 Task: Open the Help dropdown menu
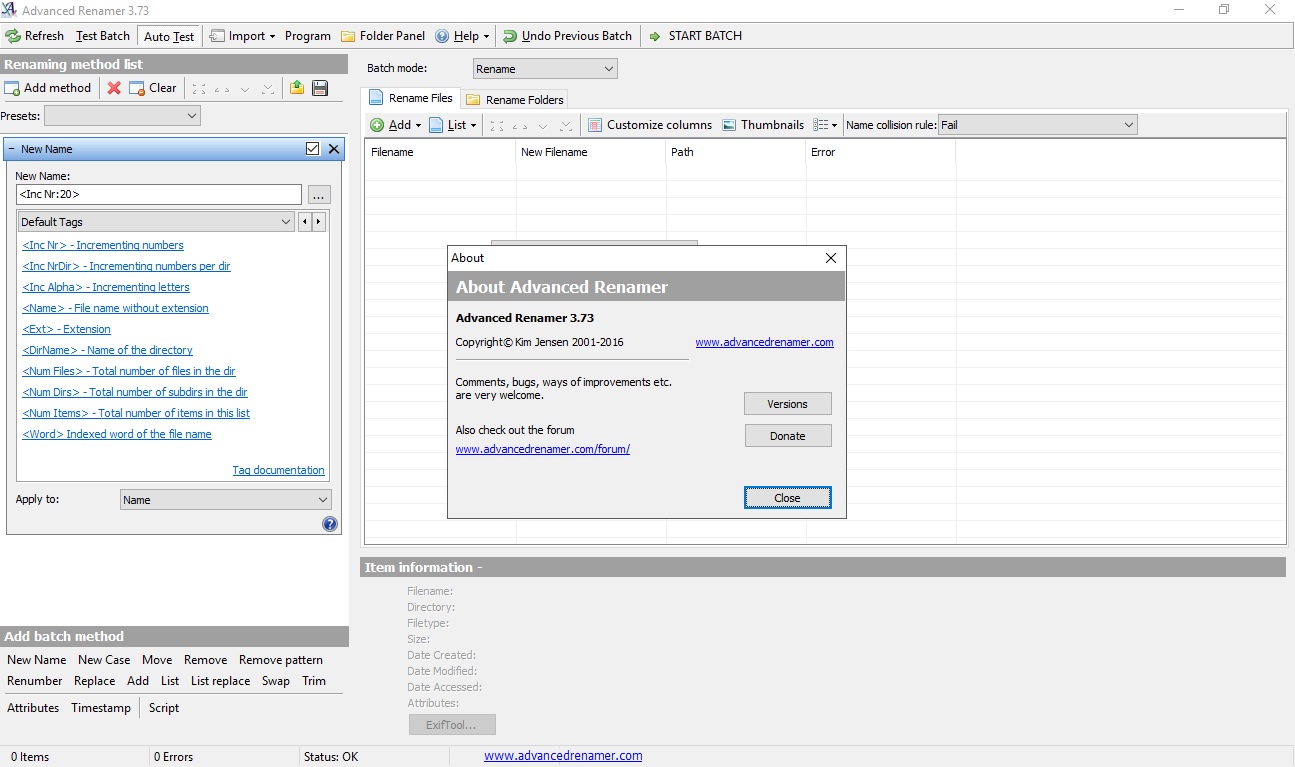point(462,36)
